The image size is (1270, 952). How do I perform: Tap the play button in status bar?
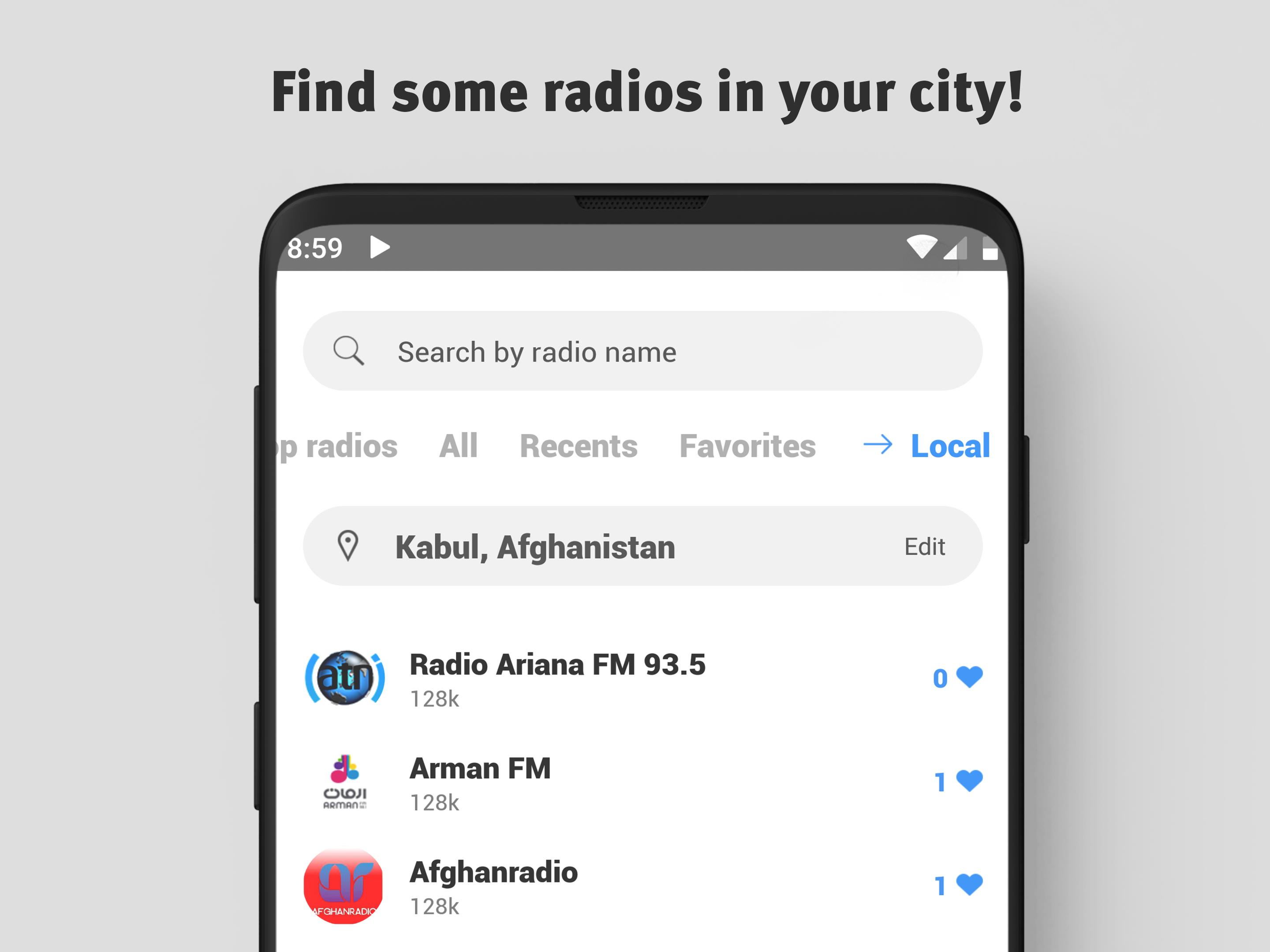coord(391,248)
